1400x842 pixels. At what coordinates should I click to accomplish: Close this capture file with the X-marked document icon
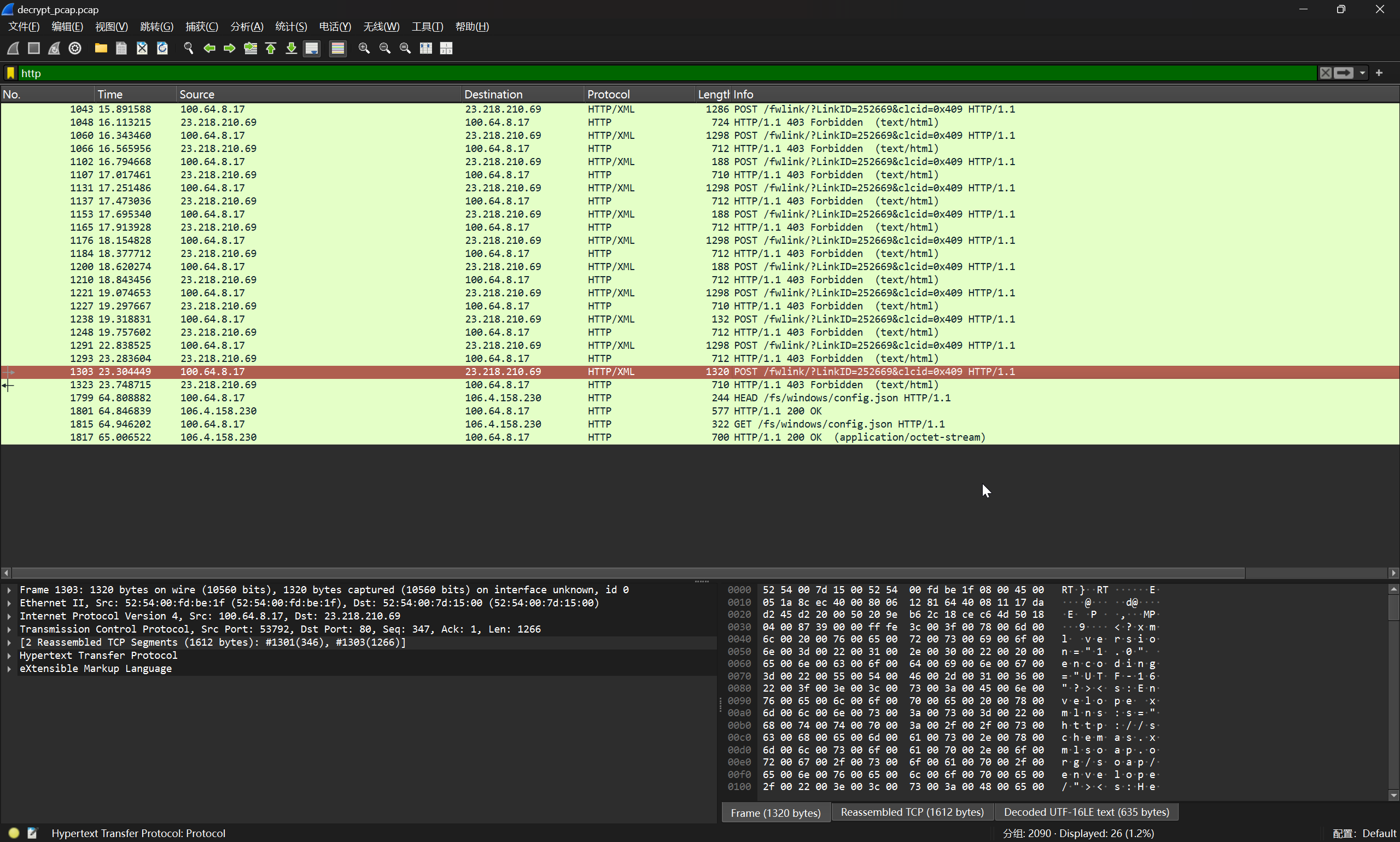coord(142,48)
